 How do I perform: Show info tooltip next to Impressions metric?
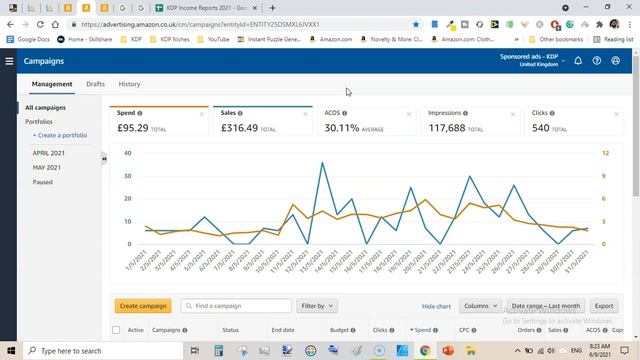click(465, 113)
